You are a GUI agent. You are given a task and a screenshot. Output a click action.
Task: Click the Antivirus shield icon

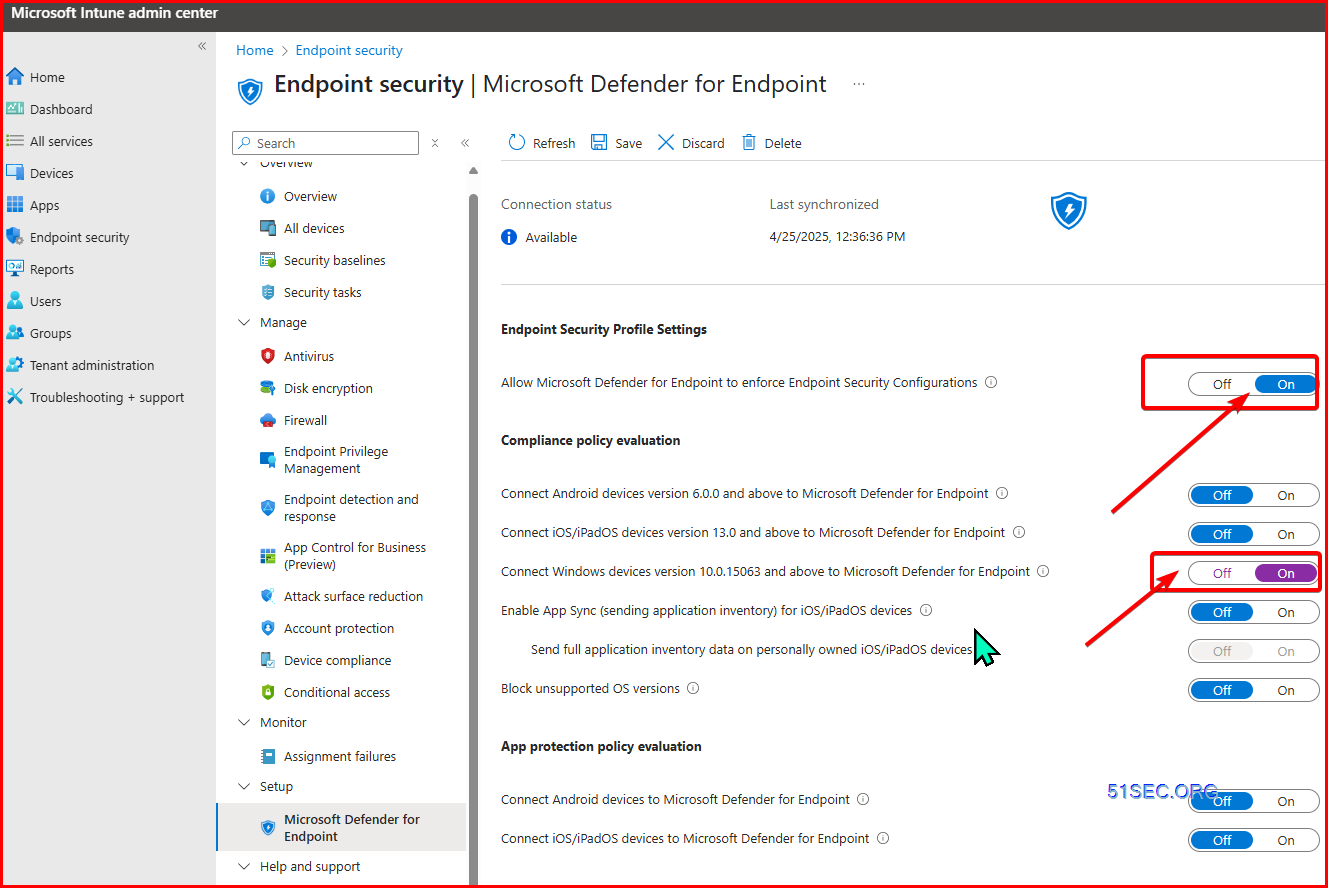click(268, 356)
